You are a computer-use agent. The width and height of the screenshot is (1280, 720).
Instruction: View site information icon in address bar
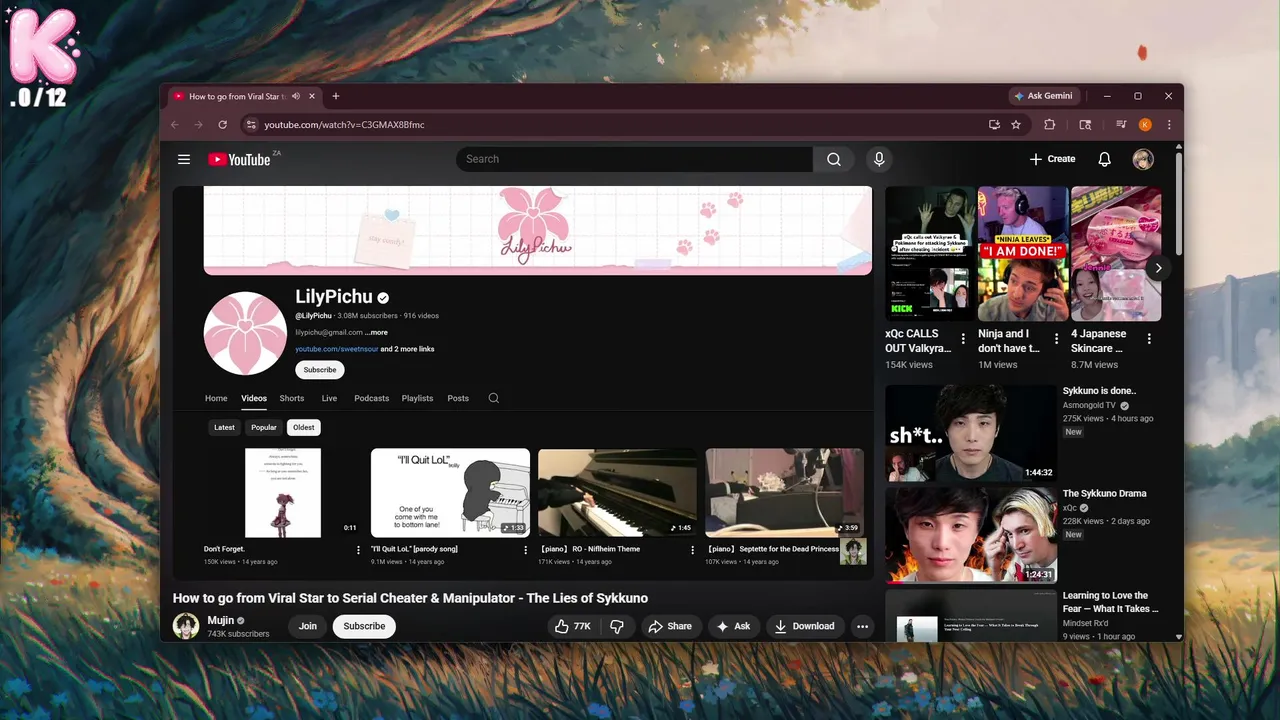click(251, 125)
